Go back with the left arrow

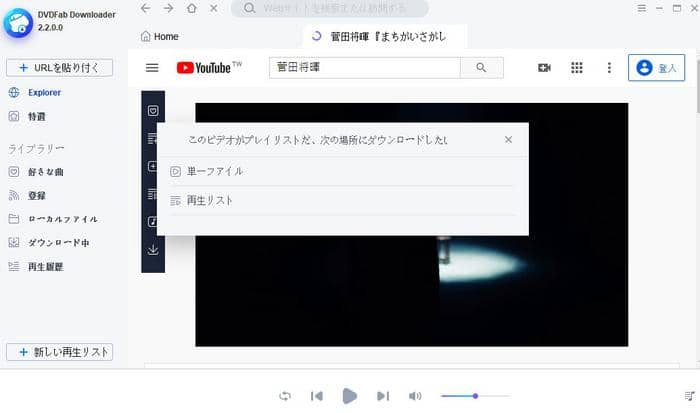pyautogui.click(x=146, y=8)
